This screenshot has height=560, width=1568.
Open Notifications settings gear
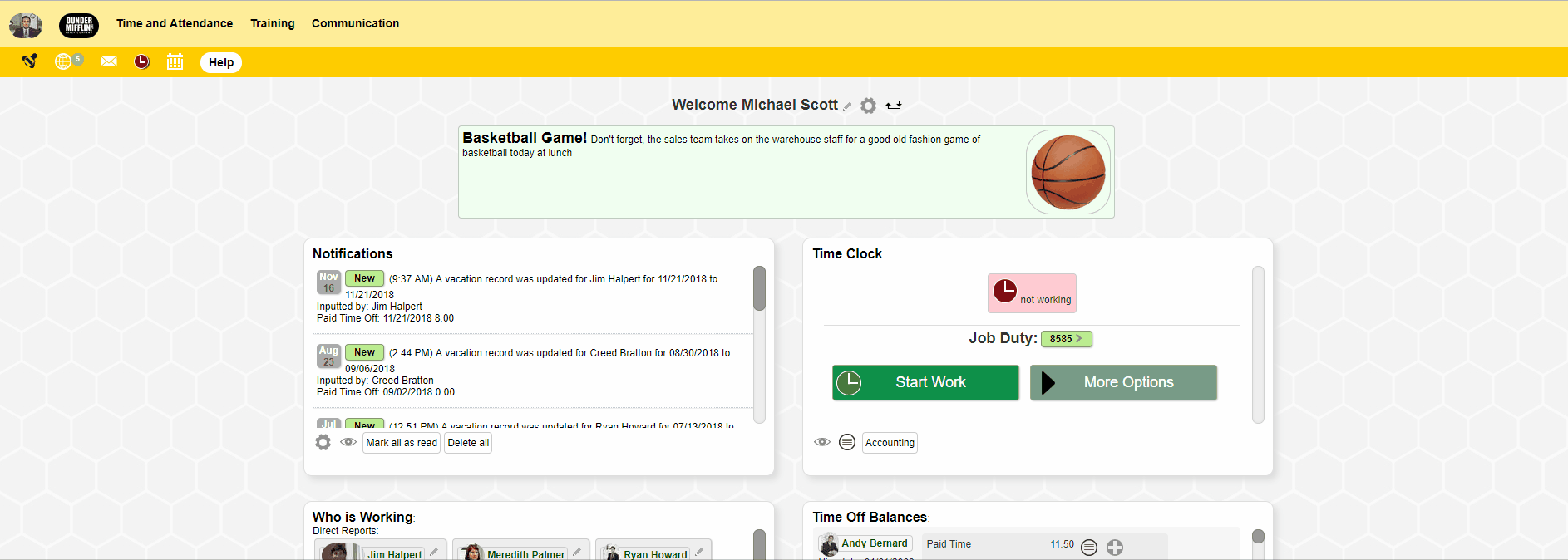323,443
